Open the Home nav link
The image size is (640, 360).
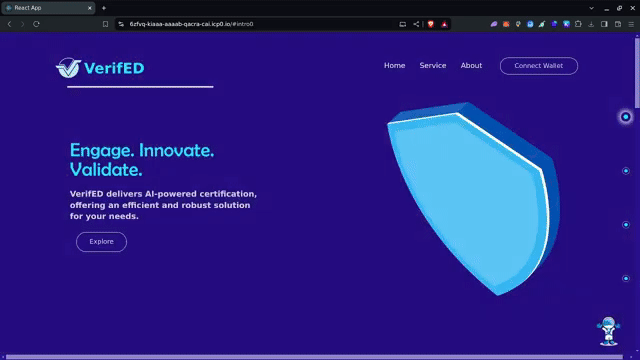(394, 65)
